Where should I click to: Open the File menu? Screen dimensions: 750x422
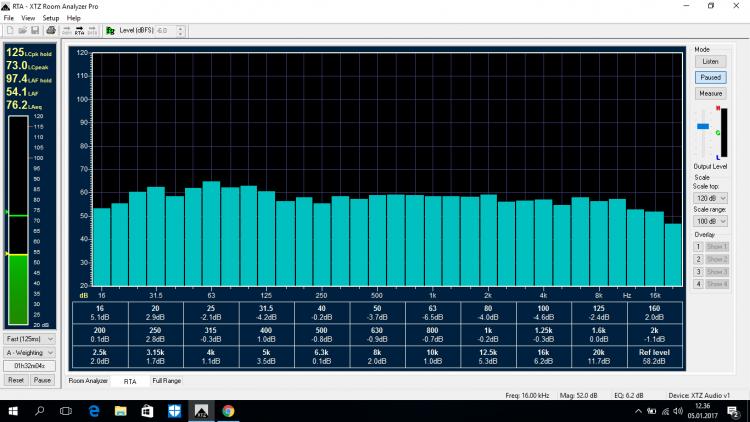coord(9,18)
